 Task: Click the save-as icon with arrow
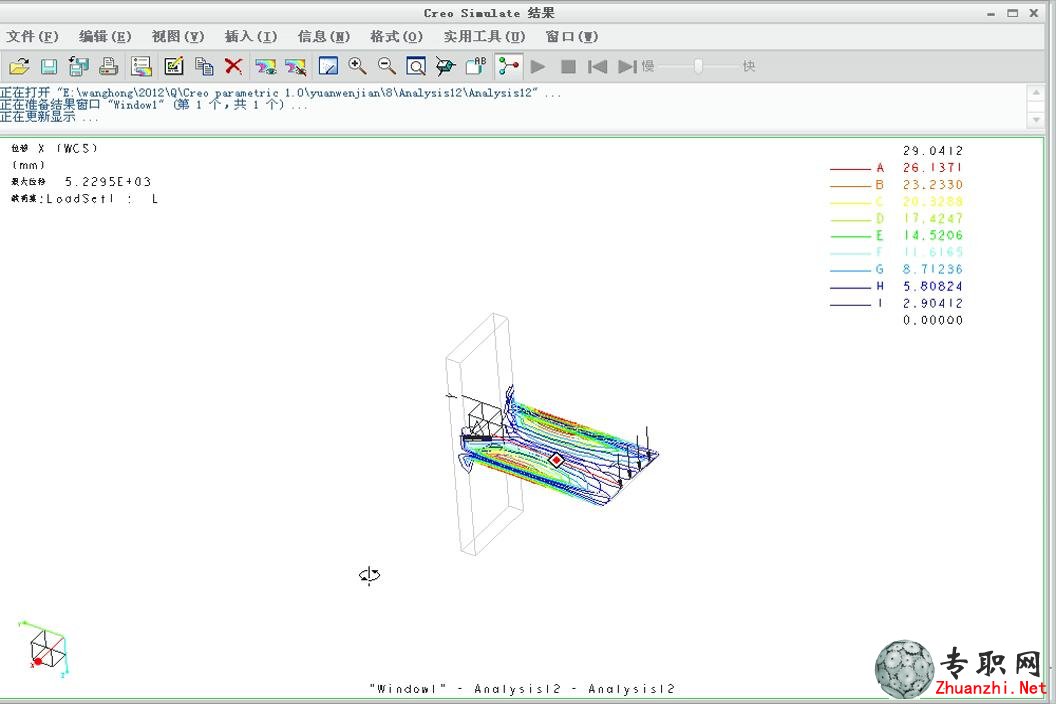pos(79,66)
